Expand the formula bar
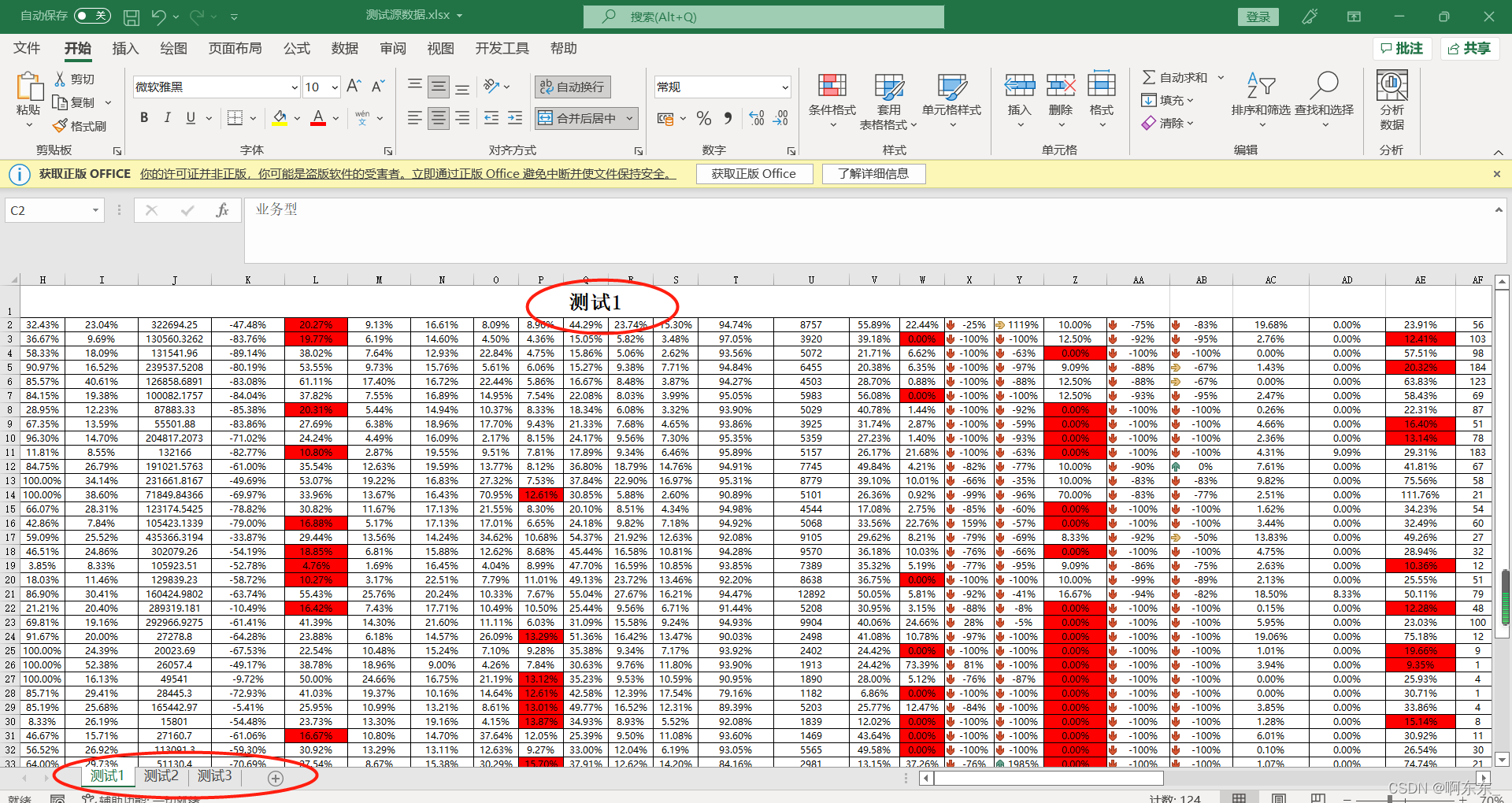This screenshot has width=1512, height=803. tap(1499, 209)
